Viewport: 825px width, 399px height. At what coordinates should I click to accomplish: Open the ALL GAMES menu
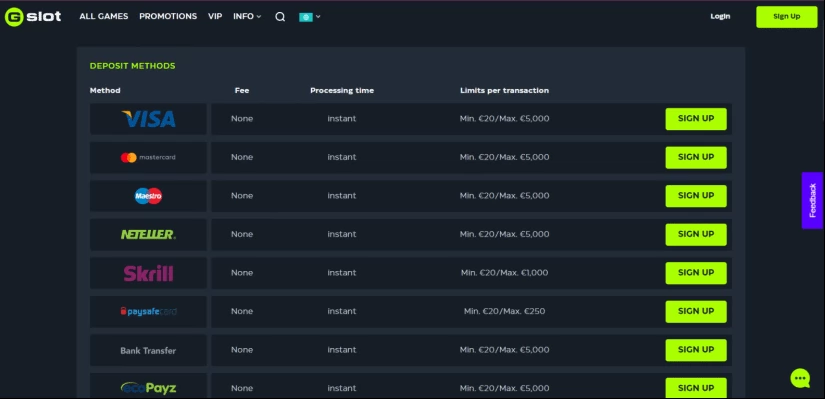(x=104, y=16)
